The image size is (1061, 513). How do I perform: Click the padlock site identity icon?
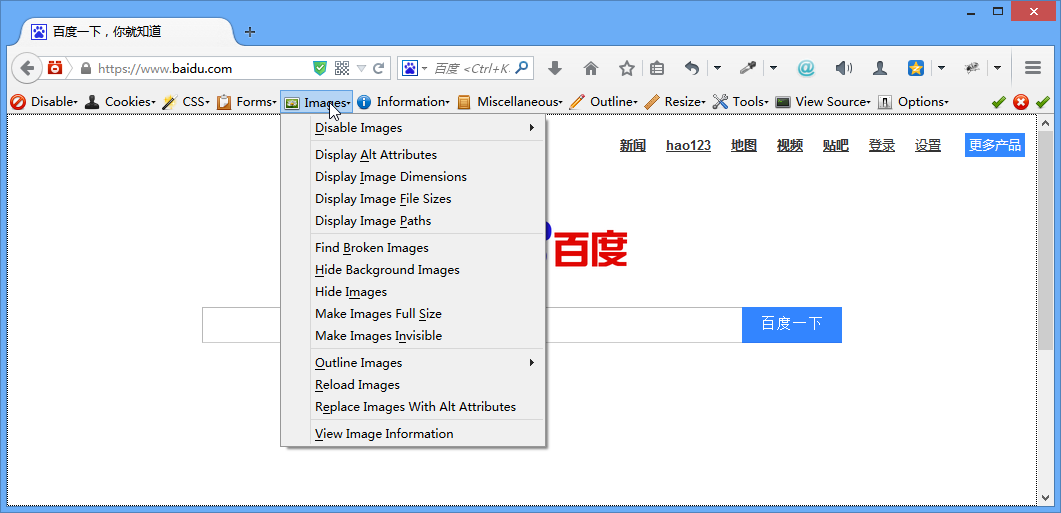click(85, 68)
